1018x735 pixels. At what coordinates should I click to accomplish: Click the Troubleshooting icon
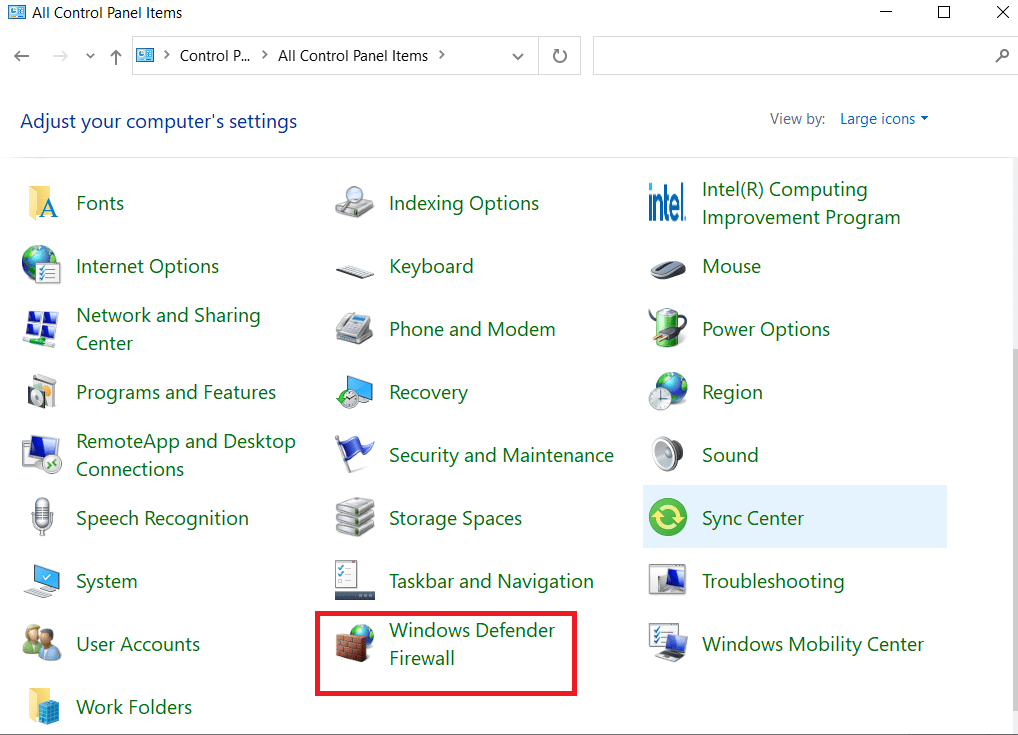(667, 580)
